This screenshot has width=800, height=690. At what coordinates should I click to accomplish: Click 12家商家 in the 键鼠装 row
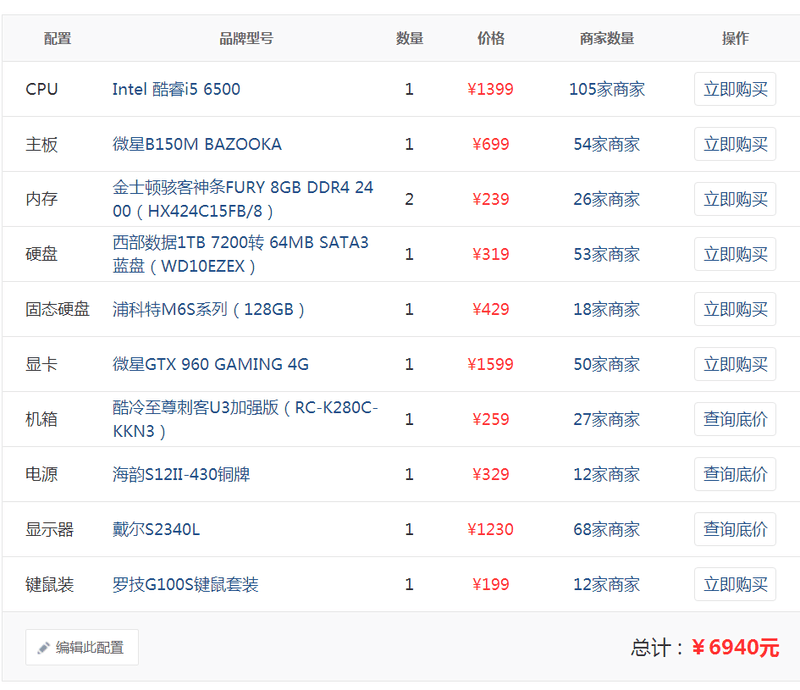pyautogui.click(x=607, y=584)
